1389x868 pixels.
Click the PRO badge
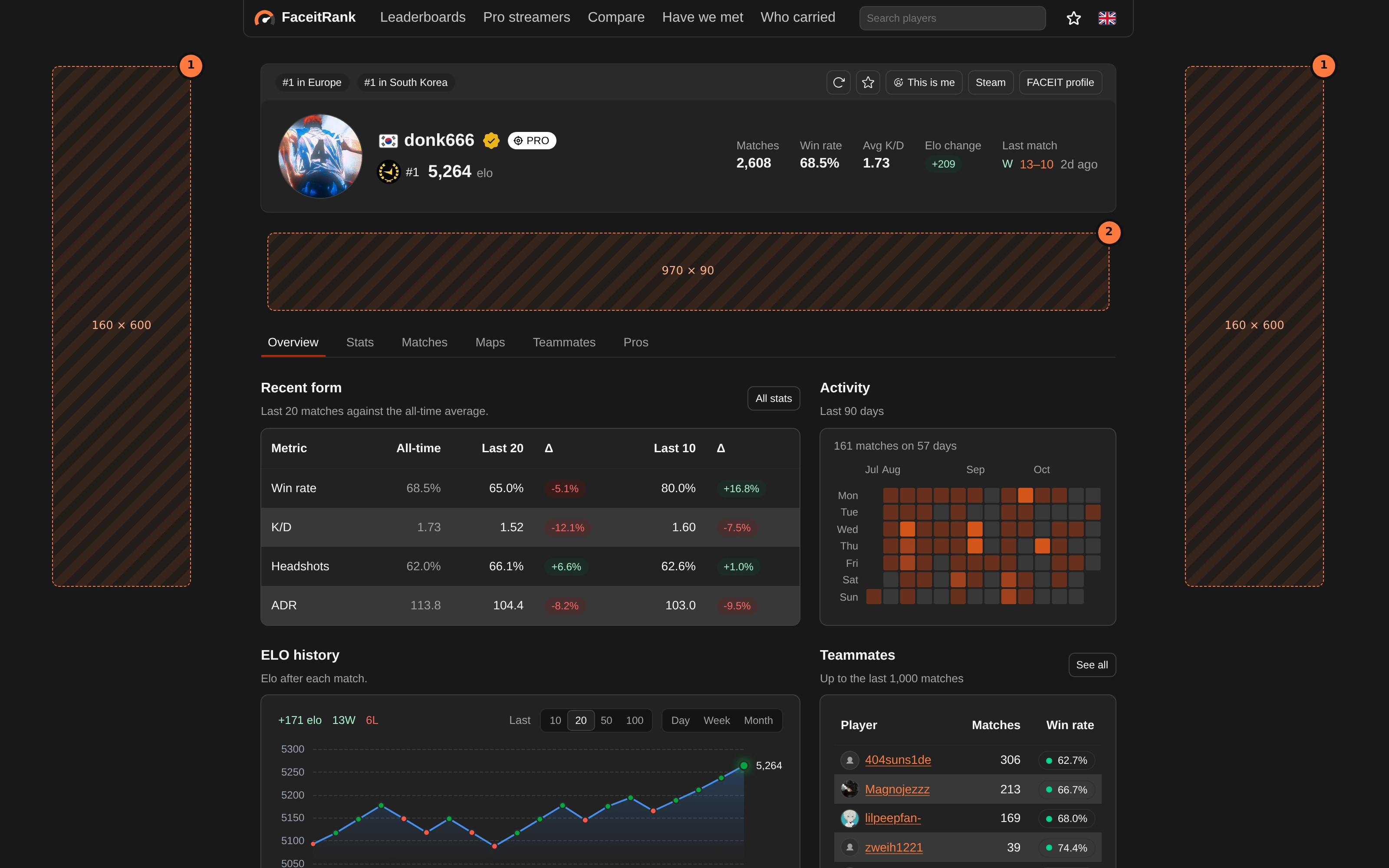(532, 141)
